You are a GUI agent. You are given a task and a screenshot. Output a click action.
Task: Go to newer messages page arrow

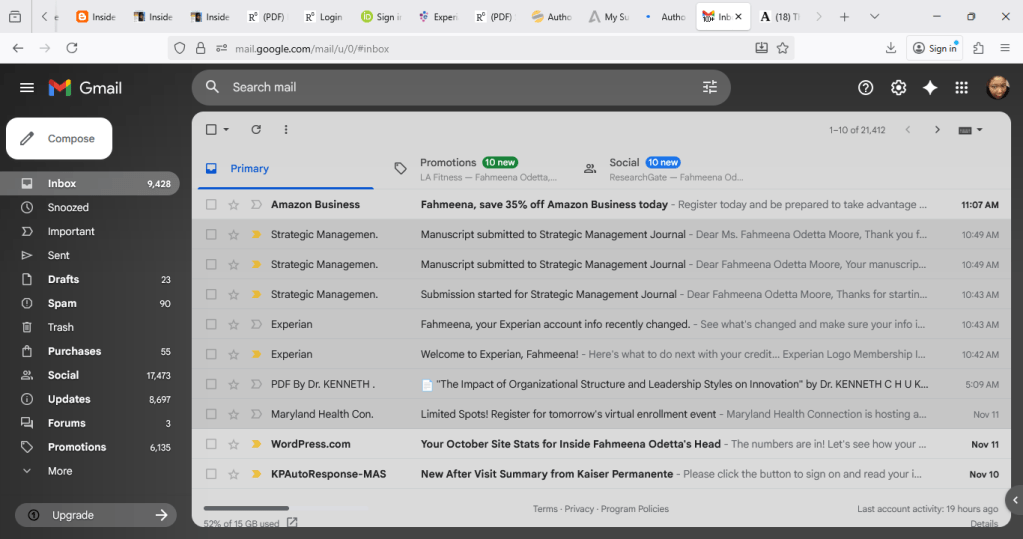908,129
